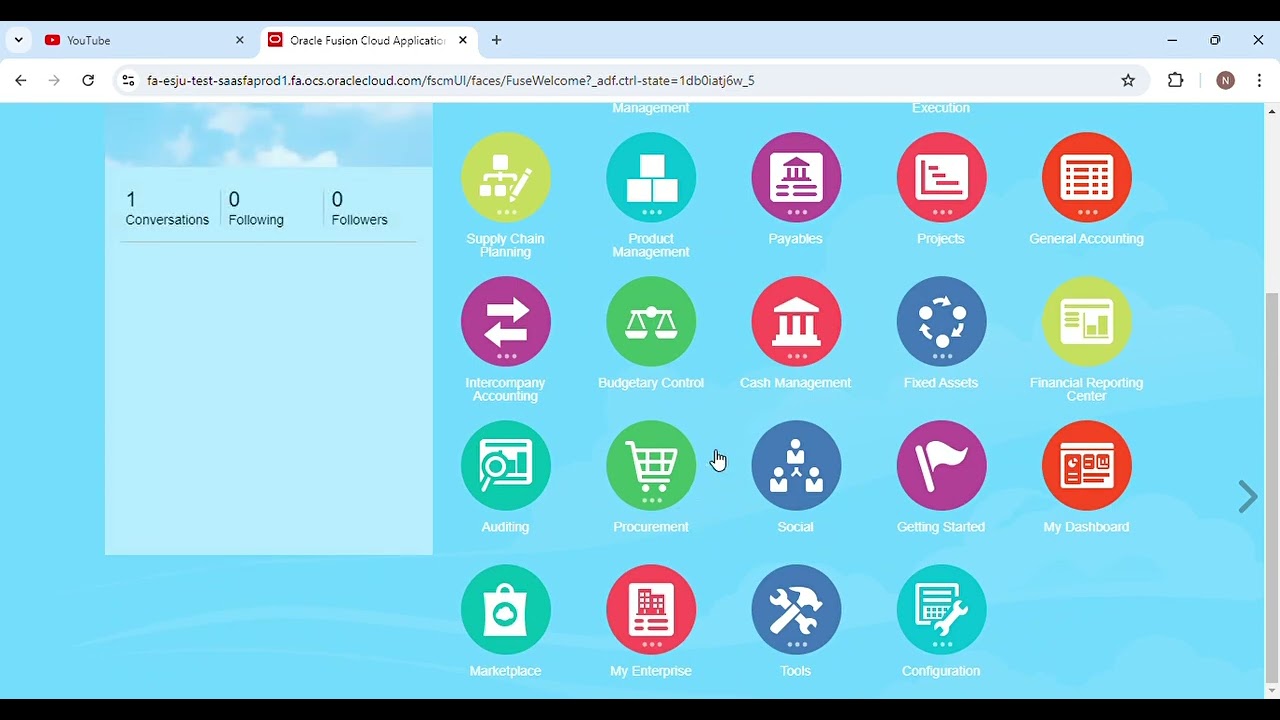Open Product Management icon
The width and height of the screenshot is (1280, 720).
pos(651,177)
